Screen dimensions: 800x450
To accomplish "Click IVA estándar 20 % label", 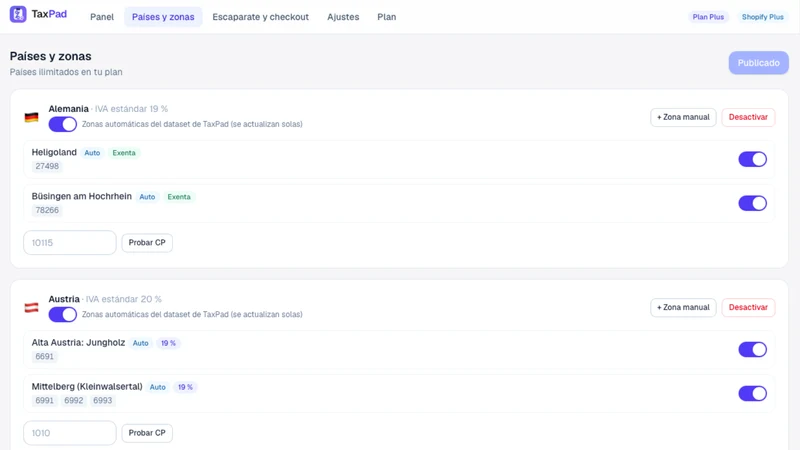I will [x=123, y=299].
